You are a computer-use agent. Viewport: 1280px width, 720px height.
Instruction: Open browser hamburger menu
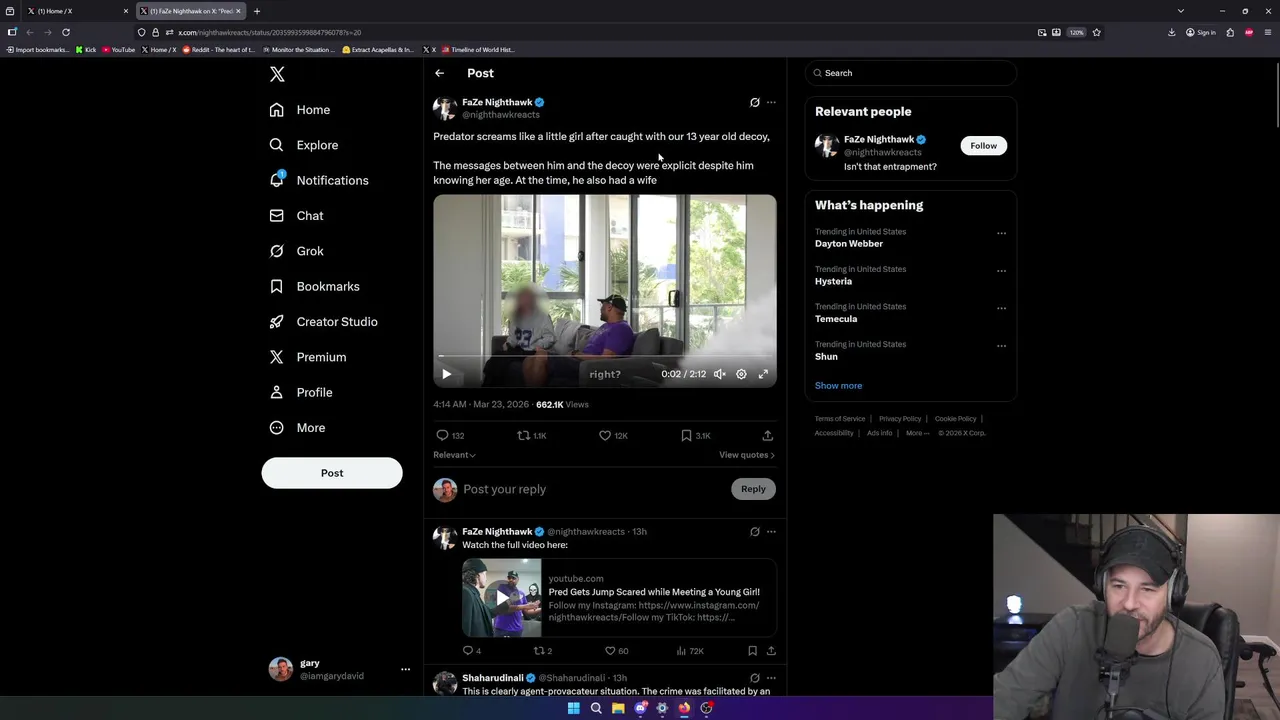click(1268, 32)
